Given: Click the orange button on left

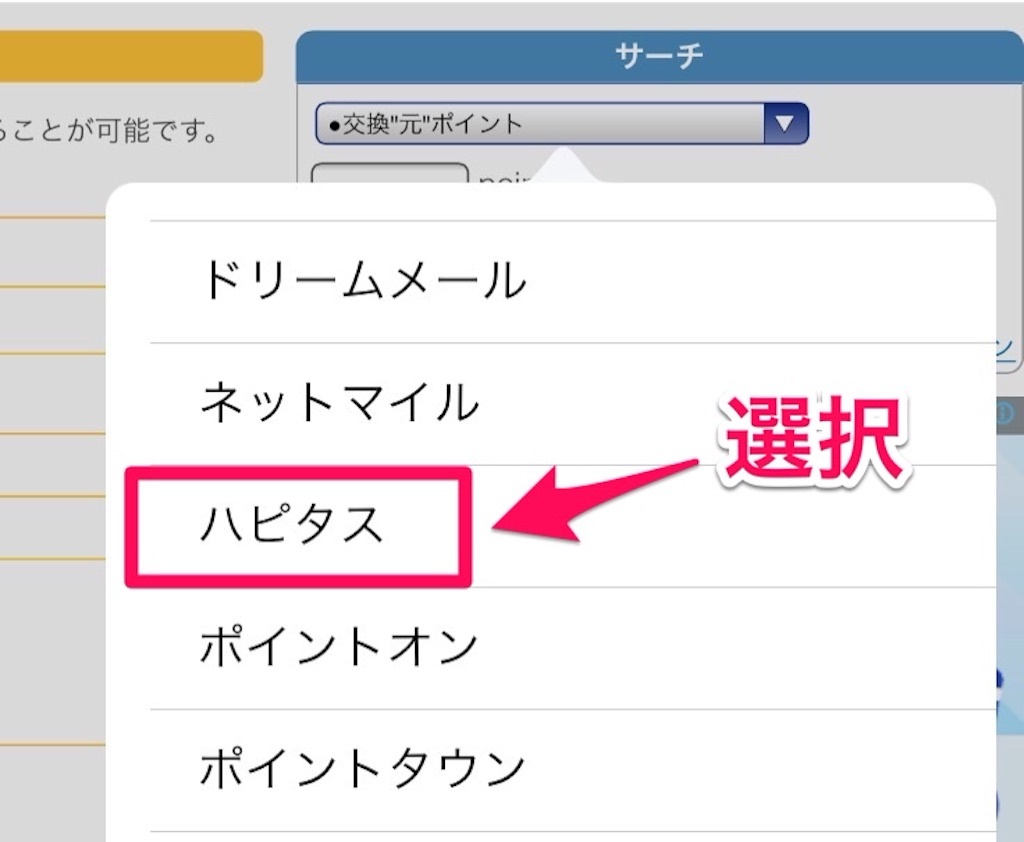Looking at the screenshot, I should (x=131, y=56).
